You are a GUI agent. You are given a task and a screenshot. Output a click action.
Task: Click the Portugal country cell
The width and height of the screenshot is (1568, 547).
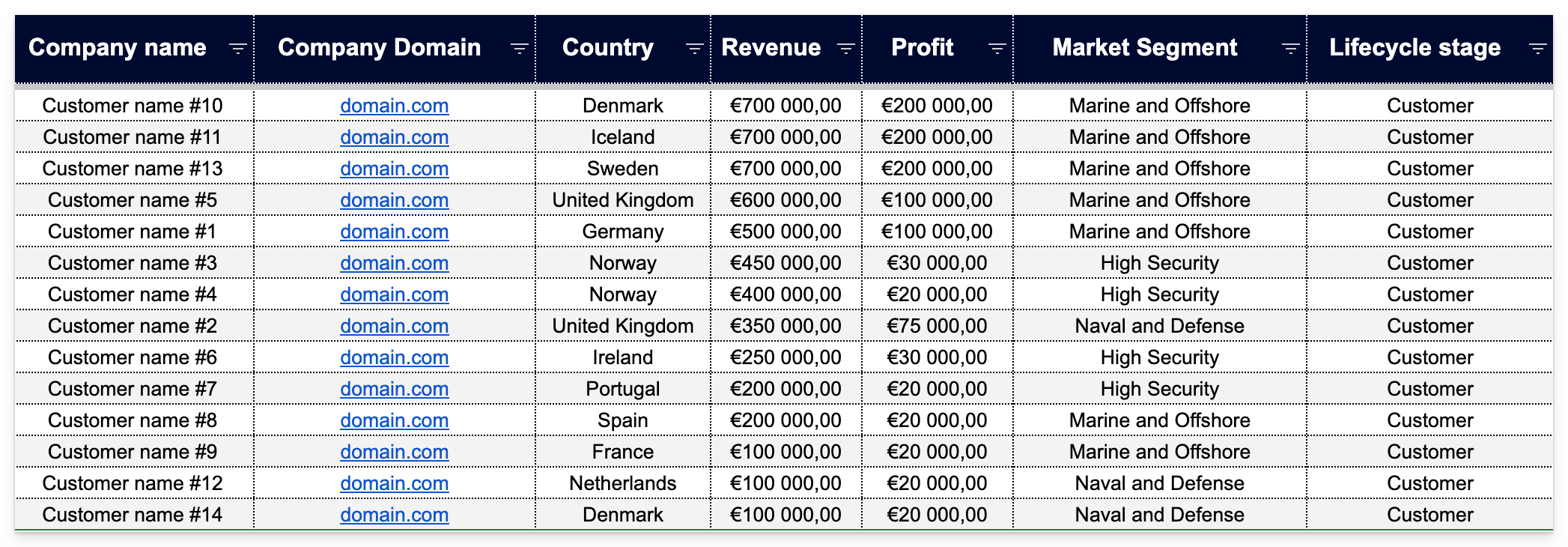tap(622, 389)
